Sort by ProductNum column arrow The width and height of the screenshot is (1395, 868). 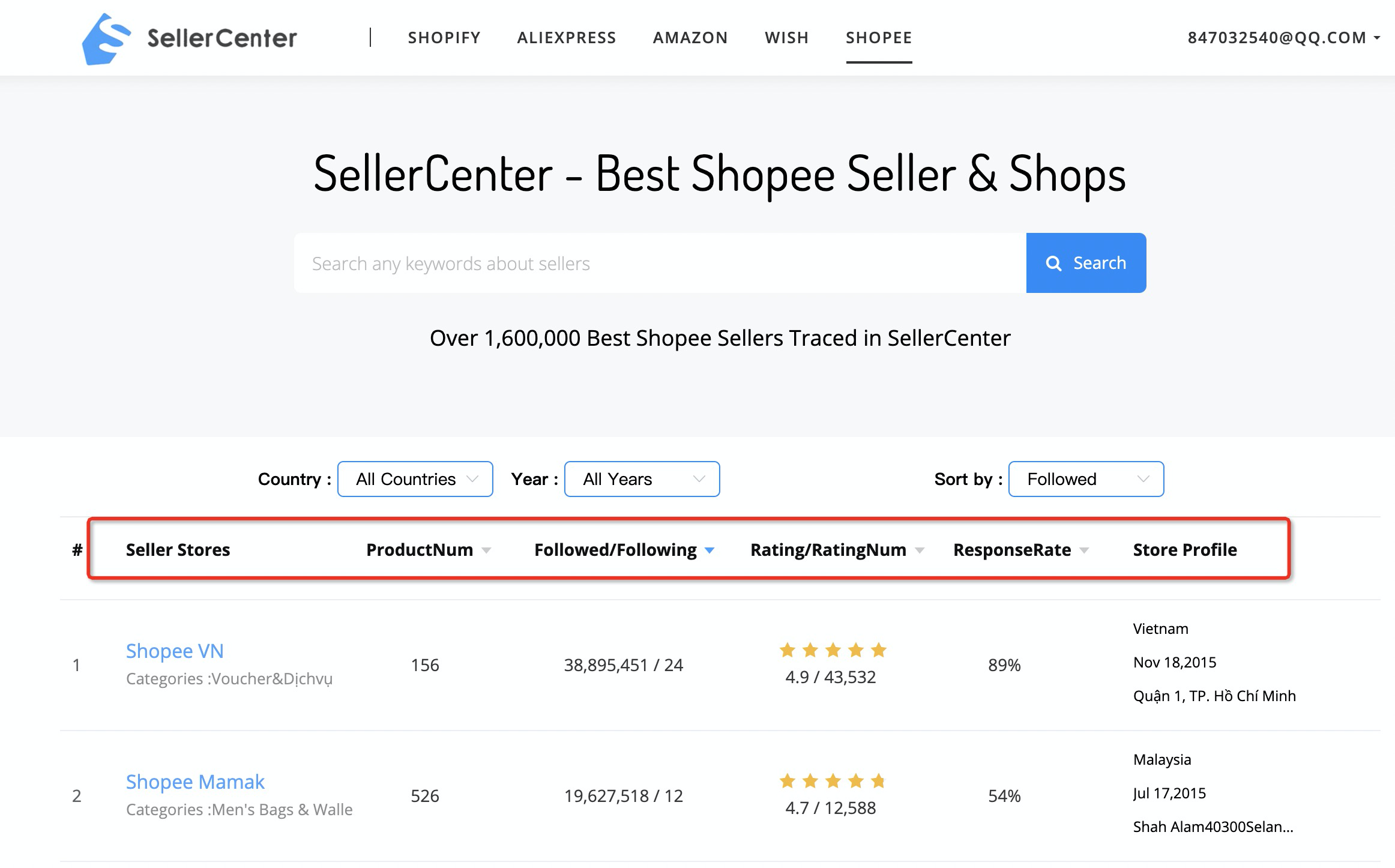pos(487,550)
